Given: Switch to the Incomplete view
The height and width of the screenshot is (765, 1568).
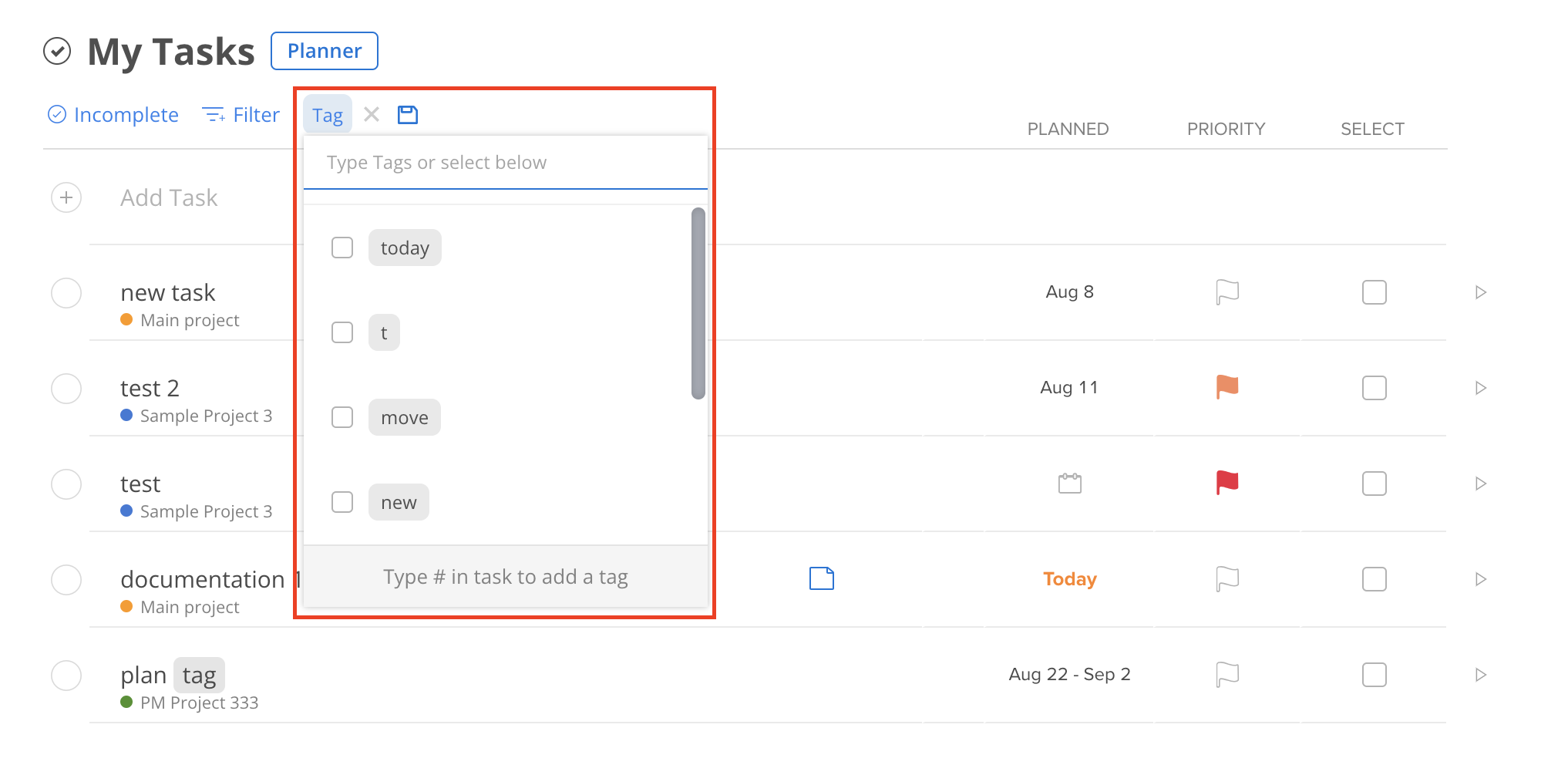Looking at the screenshot, I should click(113, 114).
